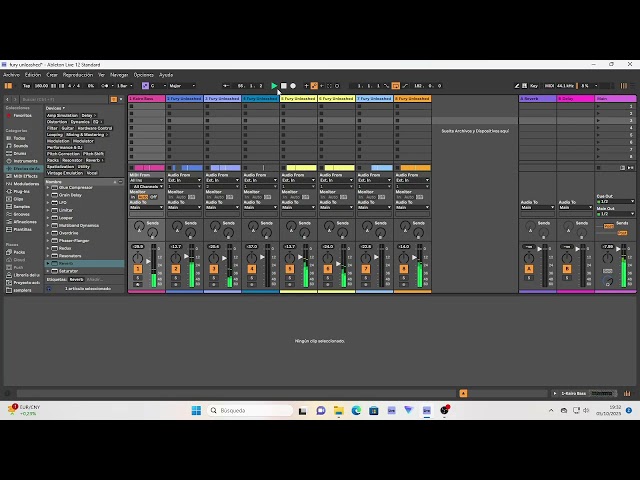Toggle the orange browser filter icon
640x480 pixels.
click(x=113, y=99)
